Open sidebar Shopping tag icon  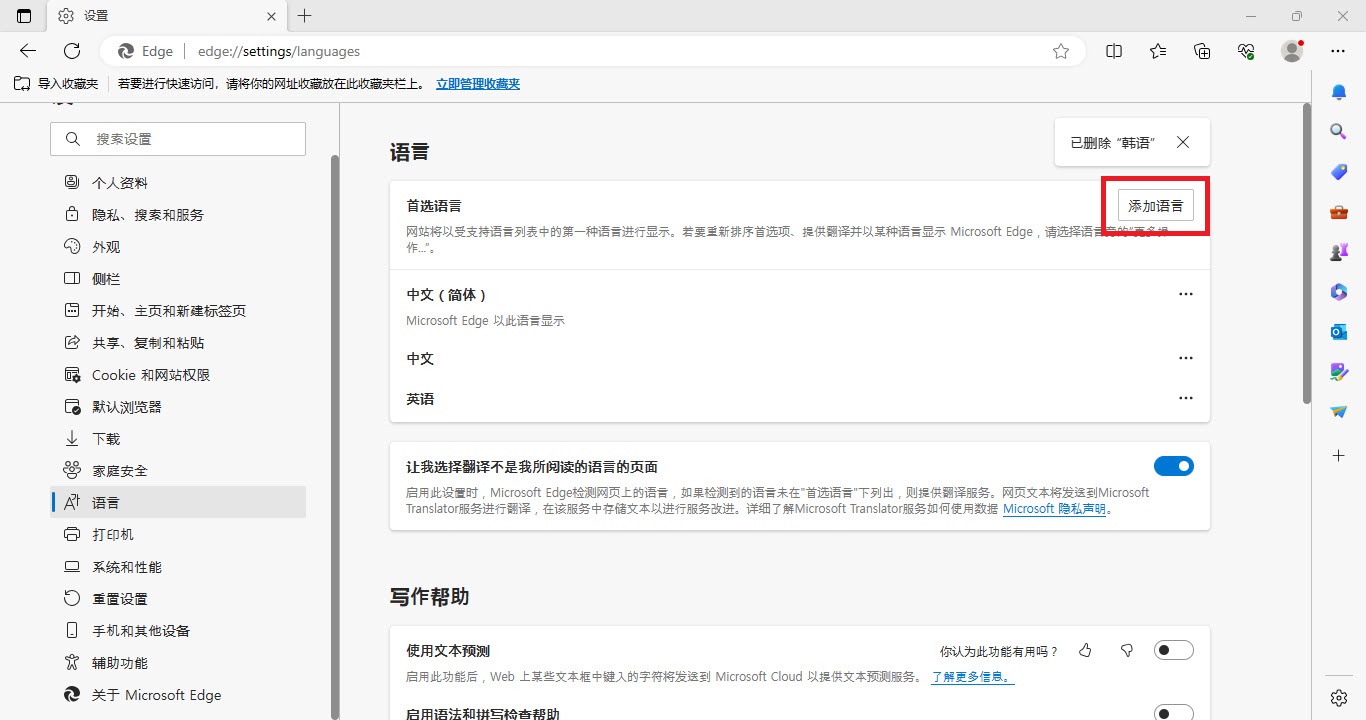coord(1339,172)
